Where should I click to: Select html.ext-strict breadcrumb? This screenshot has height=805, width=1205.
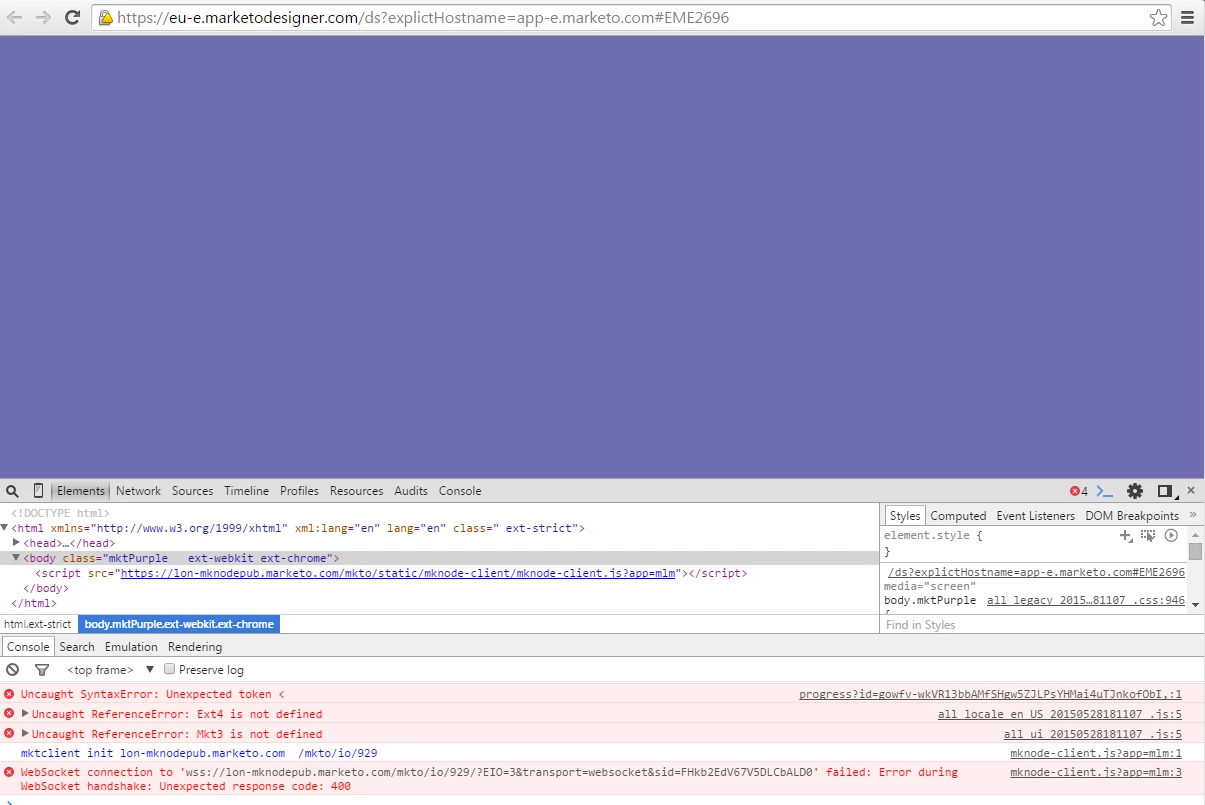[x=38, y=624]
